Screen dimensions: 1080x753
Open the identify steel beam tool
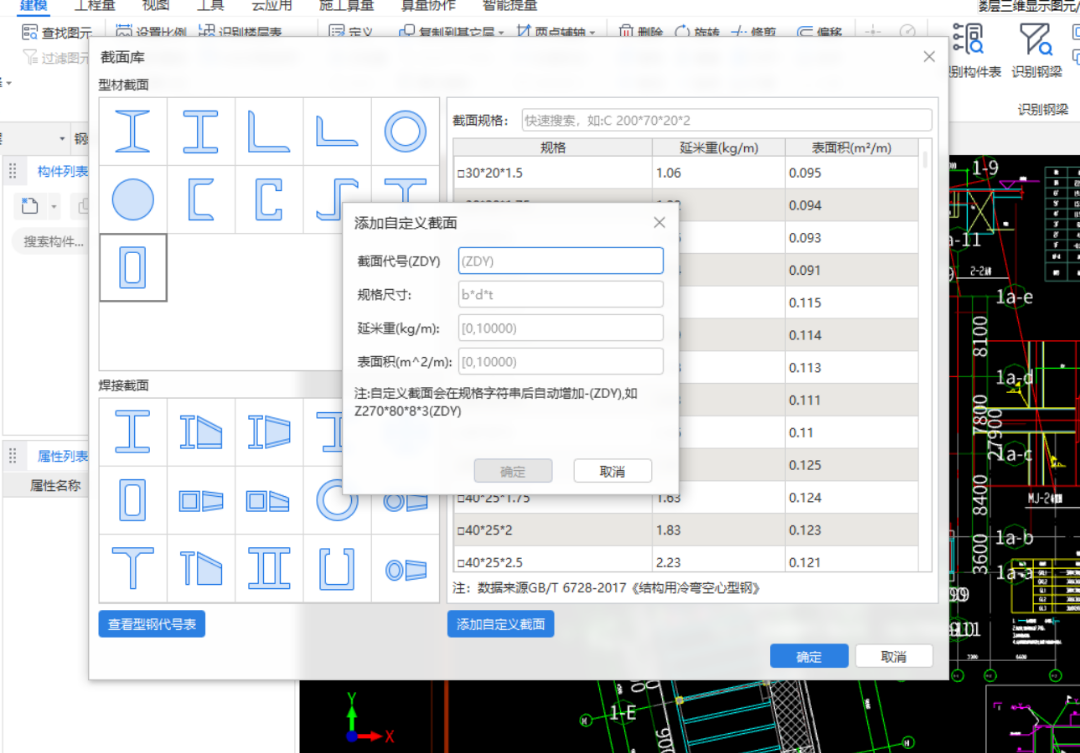[x=1036, y=50]
